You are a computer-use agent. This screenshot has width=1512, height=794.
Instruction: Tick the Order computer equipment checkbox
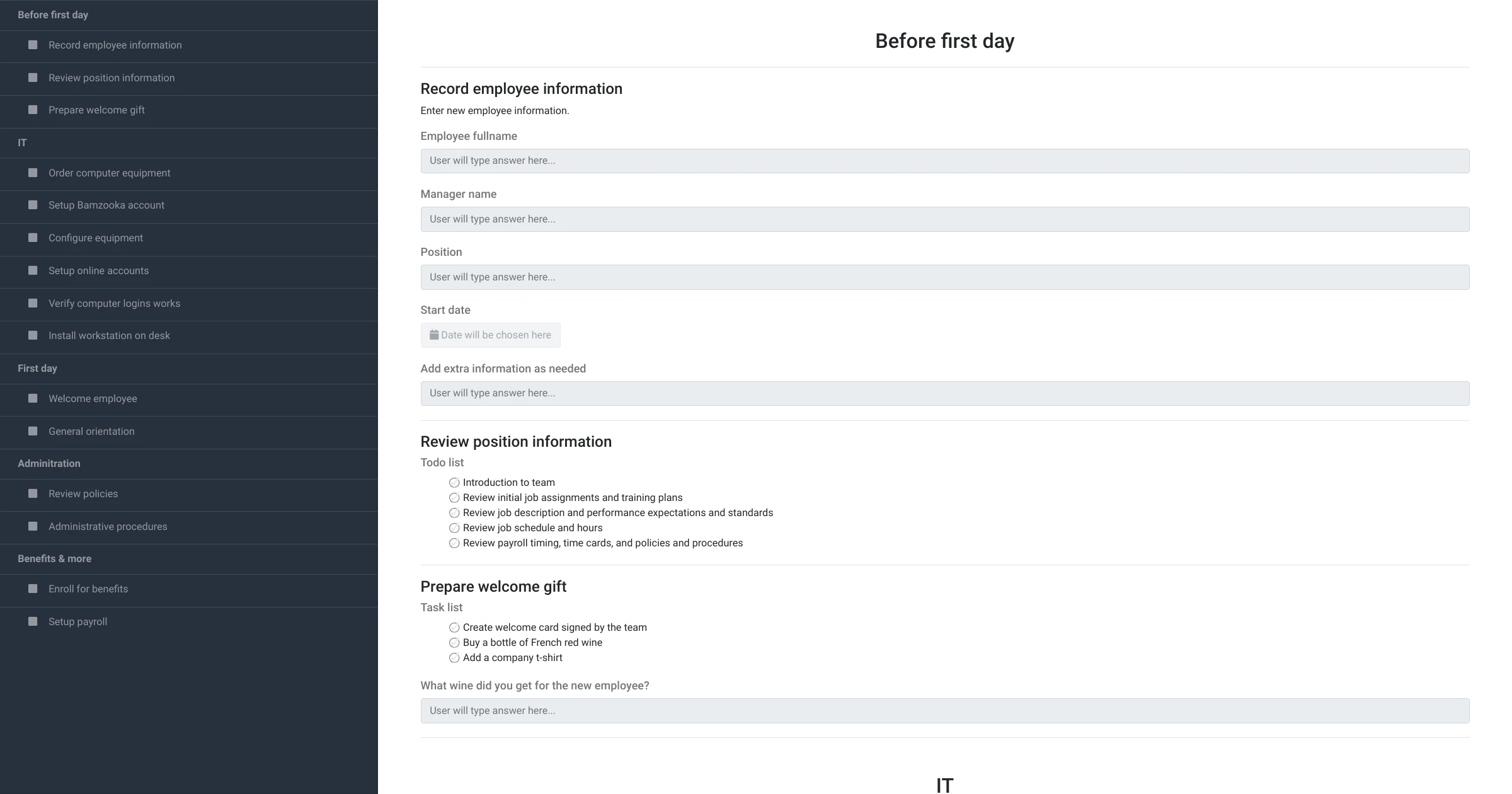point(33,173)
